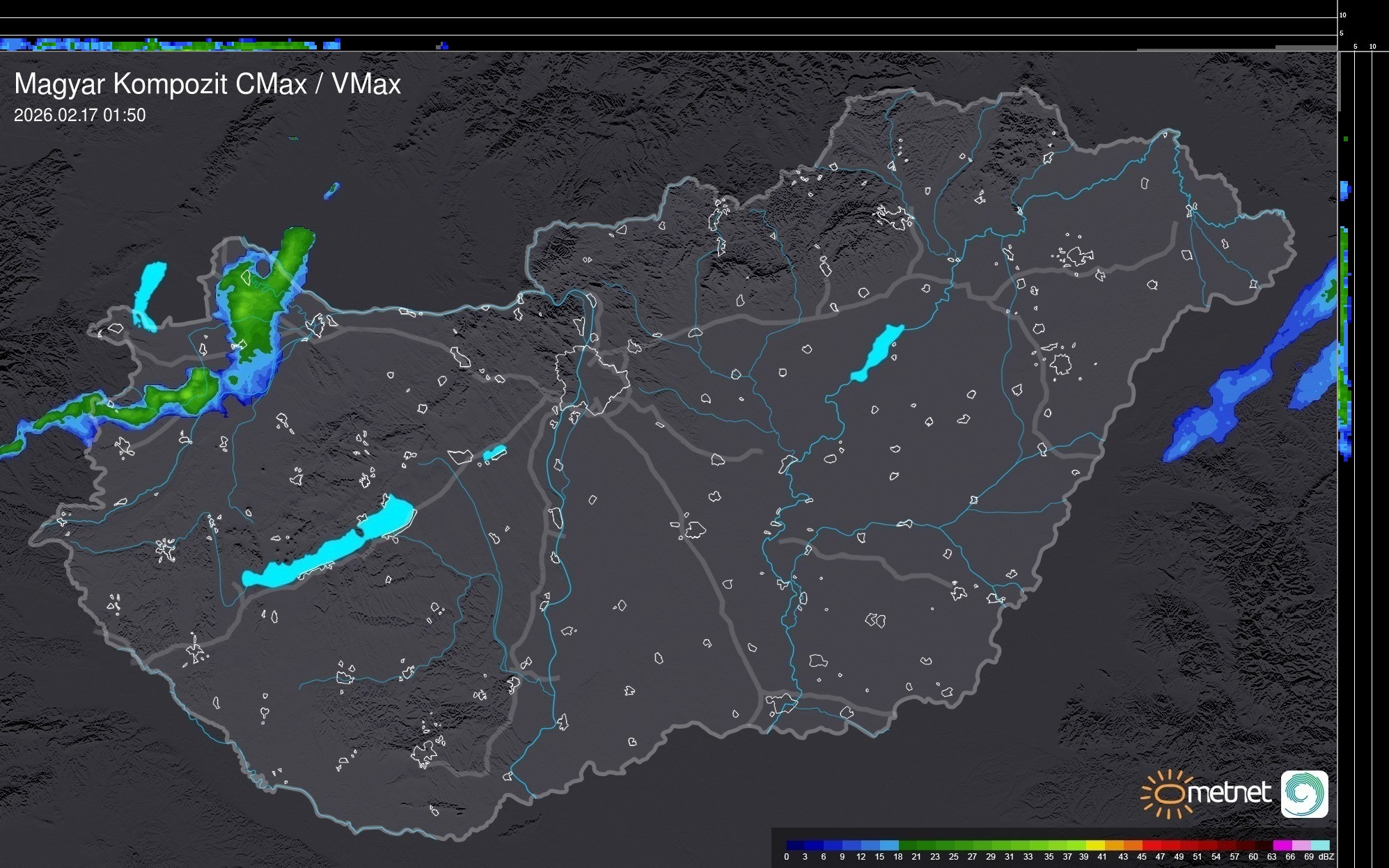Click the Magyar Kompozit CMax / VMax title

[x=207, y=84]
